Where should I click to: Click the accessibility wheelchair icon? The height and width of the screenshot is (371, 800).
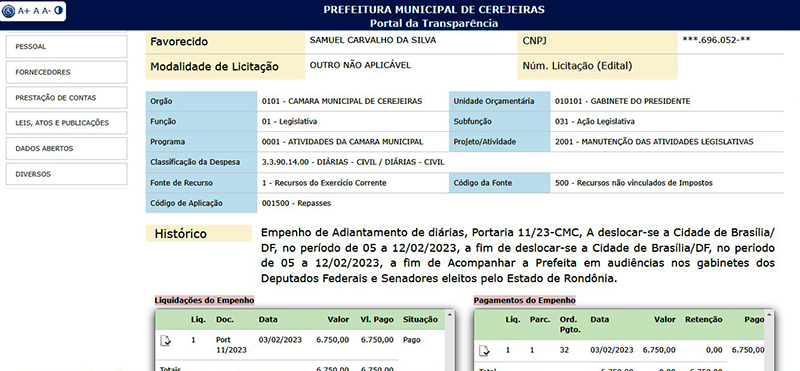9,10
